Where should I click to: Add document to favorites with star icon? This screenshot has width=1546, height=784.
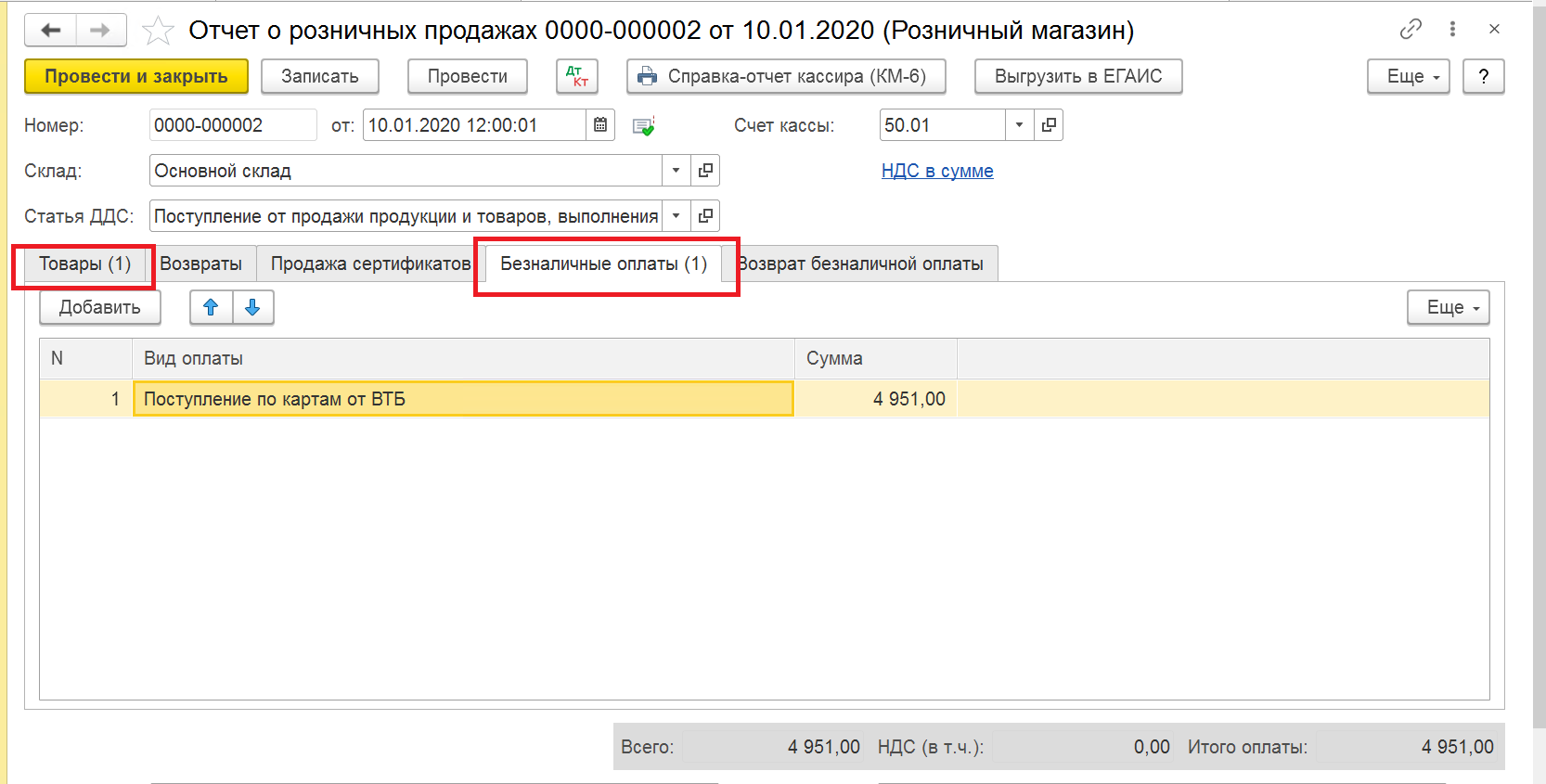pyautogui.click(x=158, y=32)
